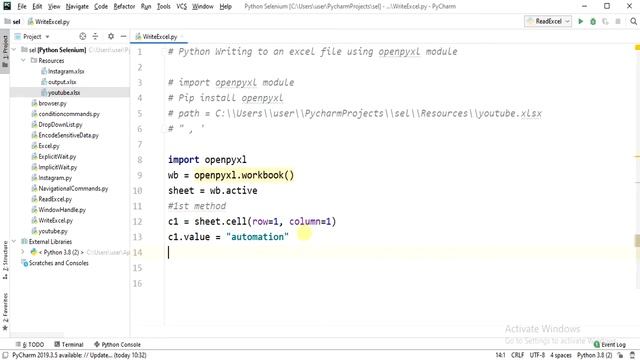
Task: Open the Terminal tool window
Action: click(x=69, y=344)
